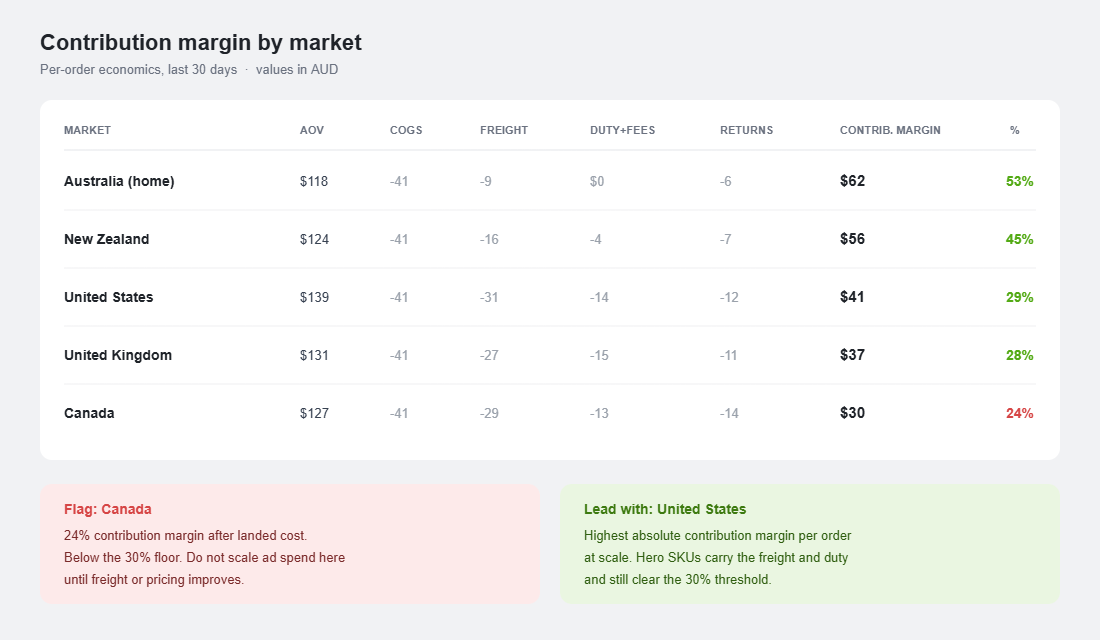1100x640 pixels.
Task: Click Australia's freight value -9
Action: 485,181
